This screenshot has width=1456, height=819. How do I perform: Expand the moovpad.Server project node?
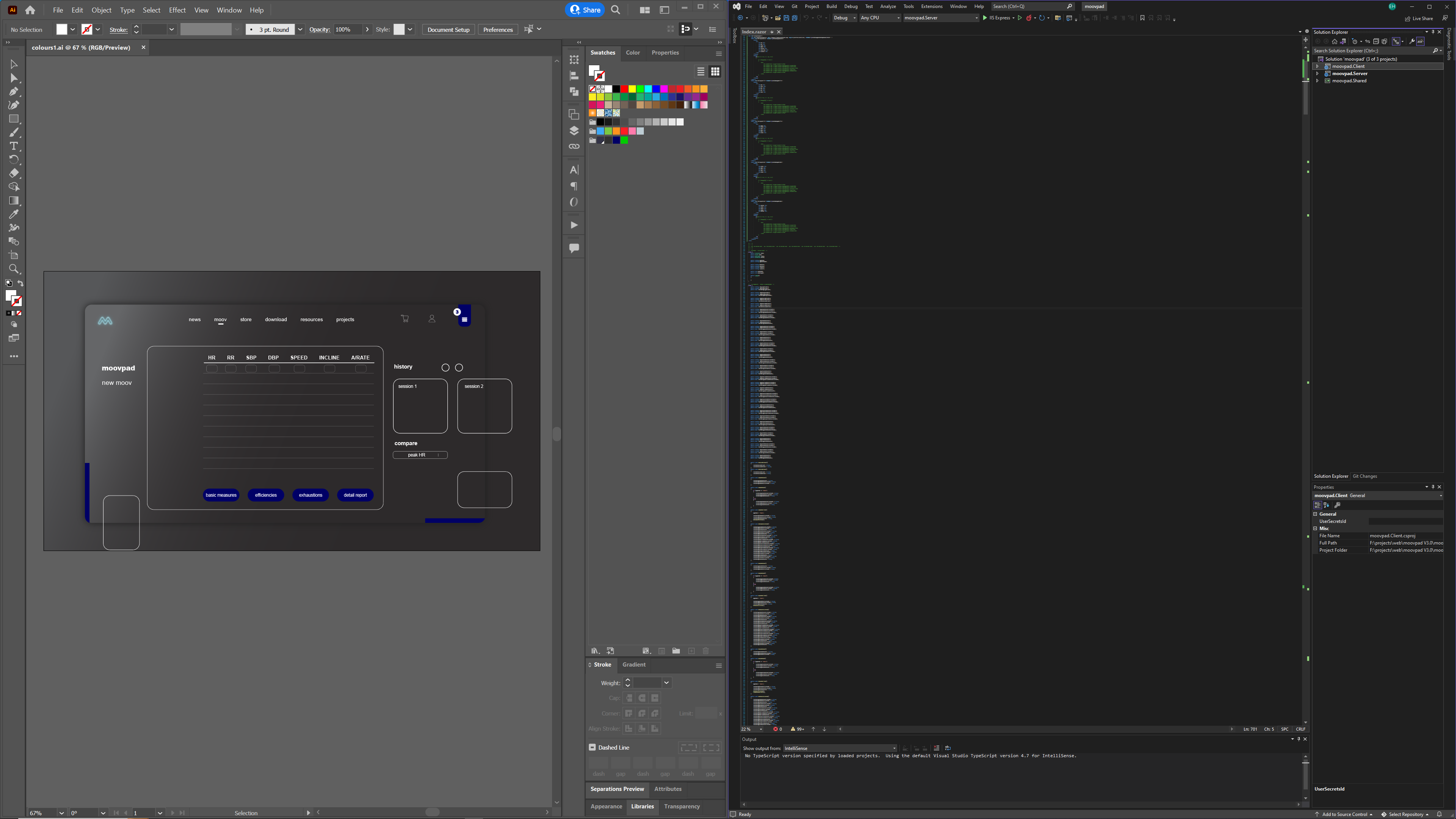tap(1318, 74)
